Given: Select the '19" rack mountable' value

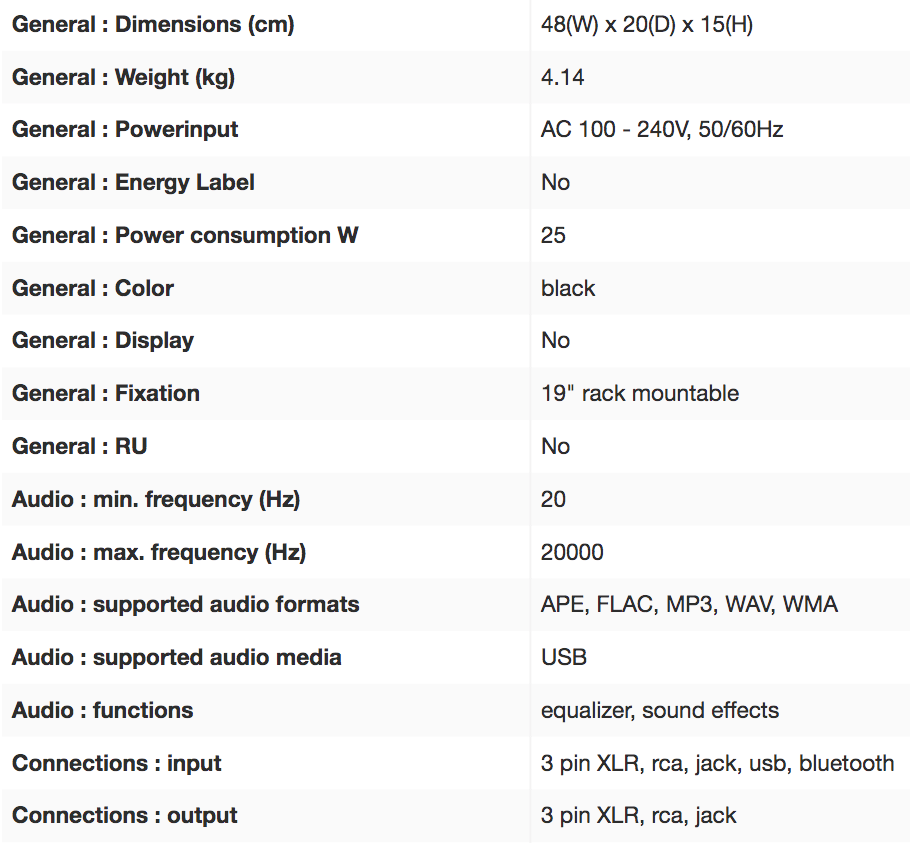Looking at the screenshot, I should coord(640,394).
